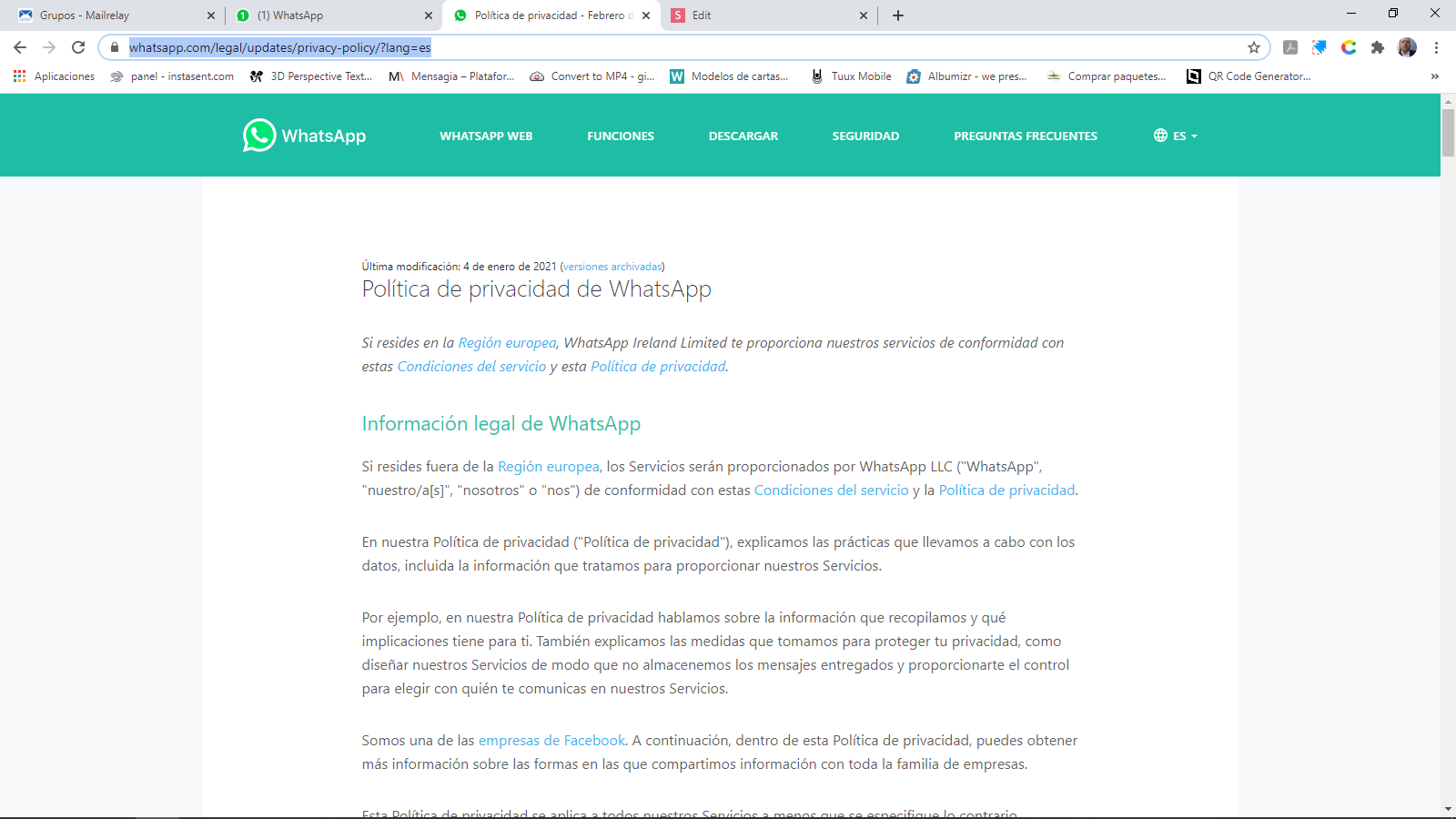This screenshot has height=819, width=1456.
Task: Open Política de privacidad link ending legal paragraph
Action: (x=1006, y=490)
